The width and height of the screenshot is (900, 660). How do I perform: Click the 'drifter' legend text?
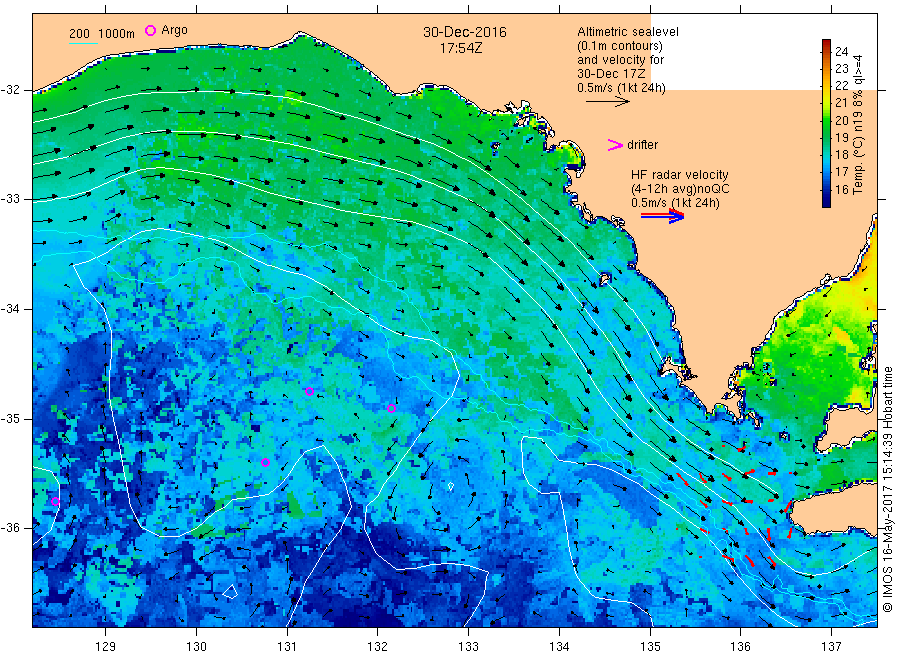point(642,145)
